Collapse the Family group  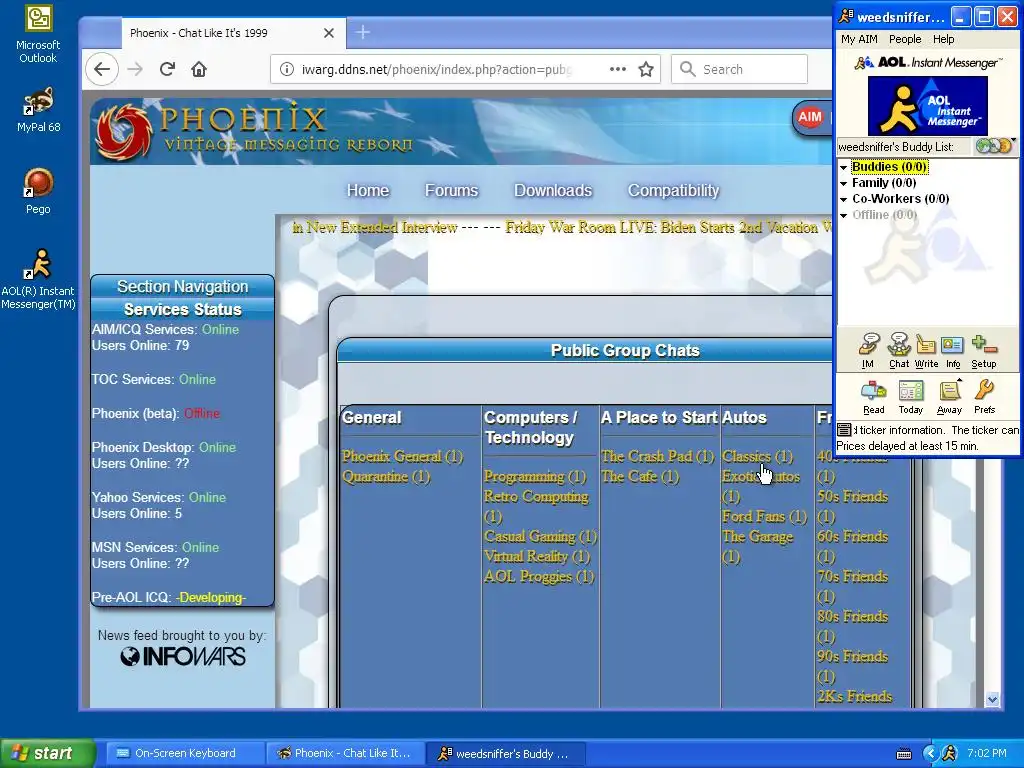(844, 184)
